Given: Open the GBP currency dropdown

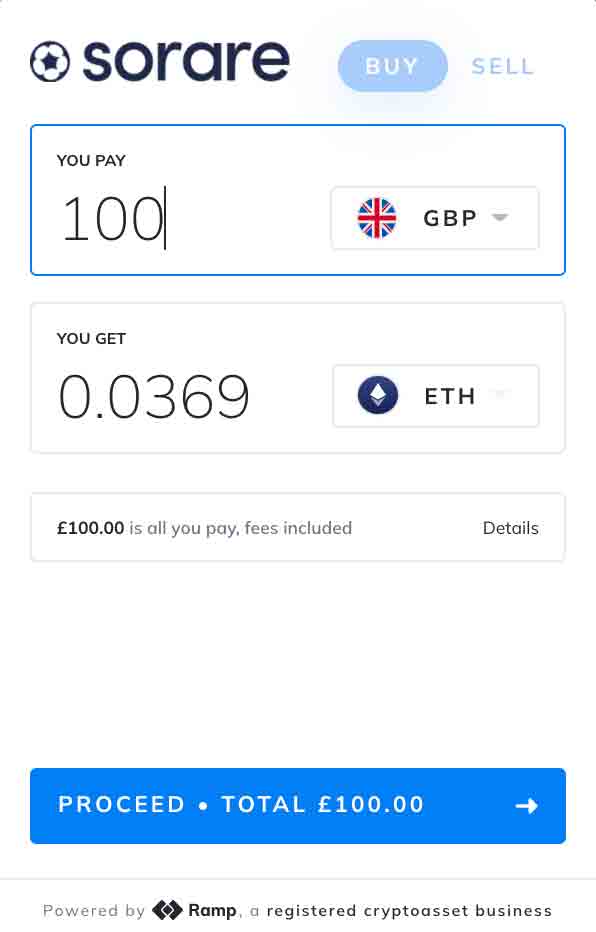Looking at the screenshot, I should pos(435,218).
